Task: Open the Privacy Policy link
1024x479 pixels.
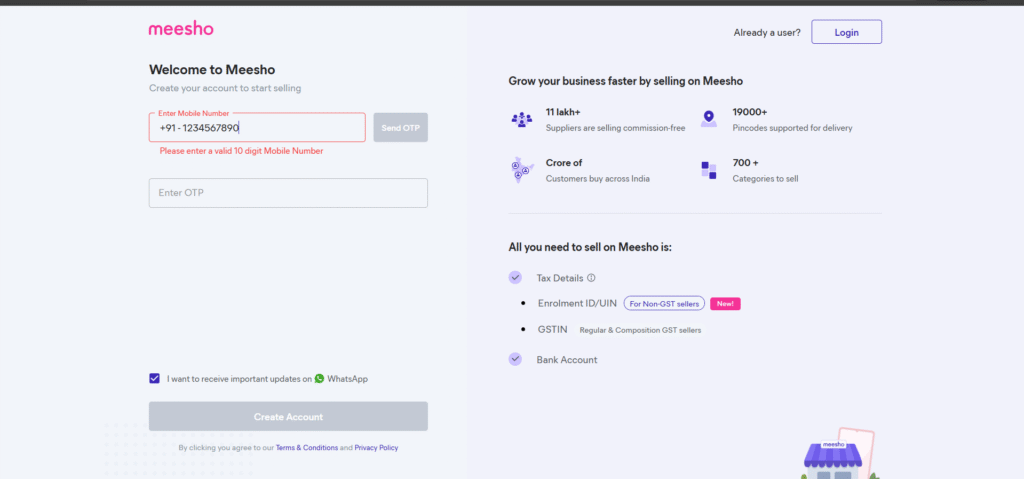Action: click(376, 448)
